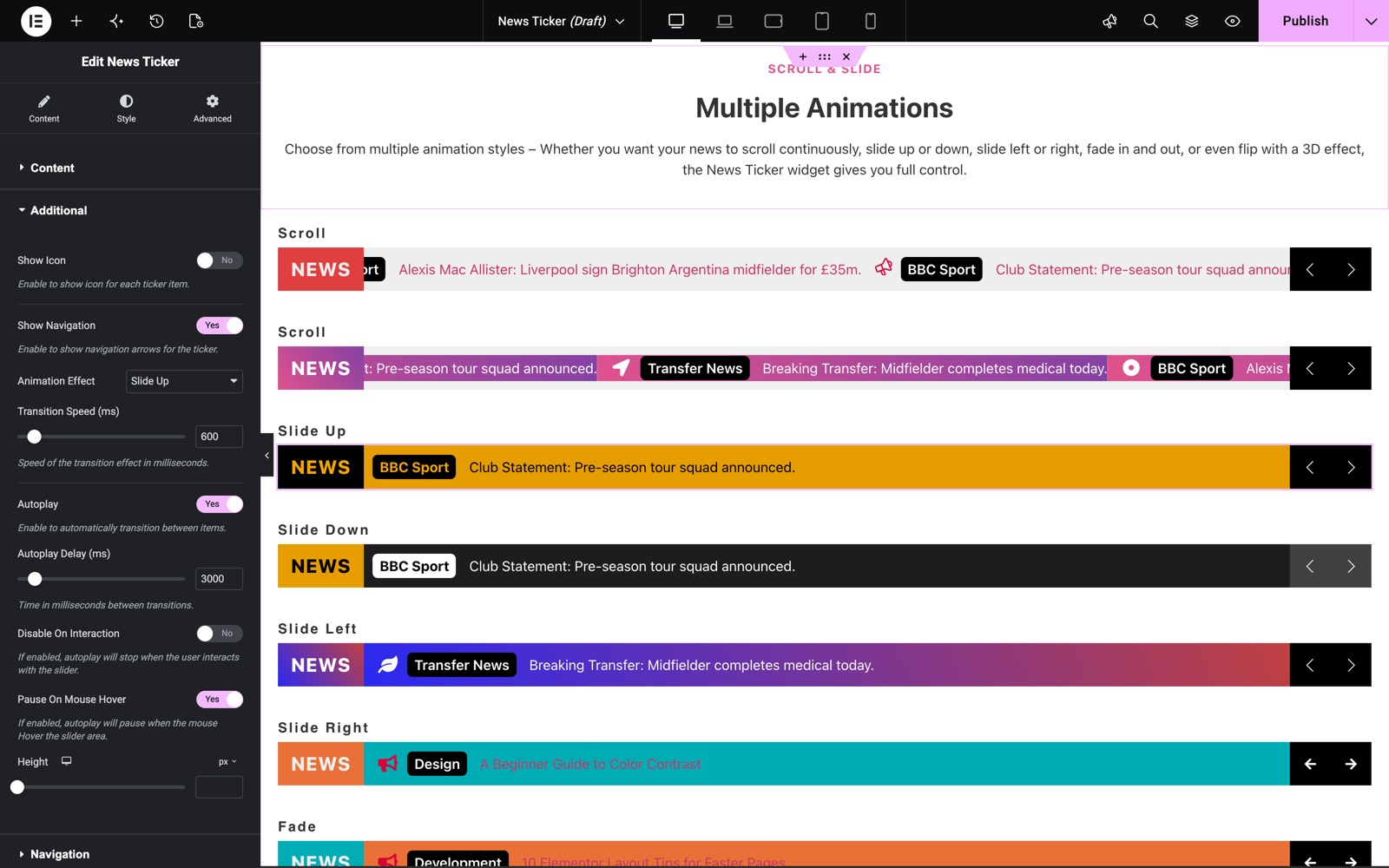This screenshot has width=1389, height=868.
Task: Open the Advanced tab
Action: [x=213, y=108]
